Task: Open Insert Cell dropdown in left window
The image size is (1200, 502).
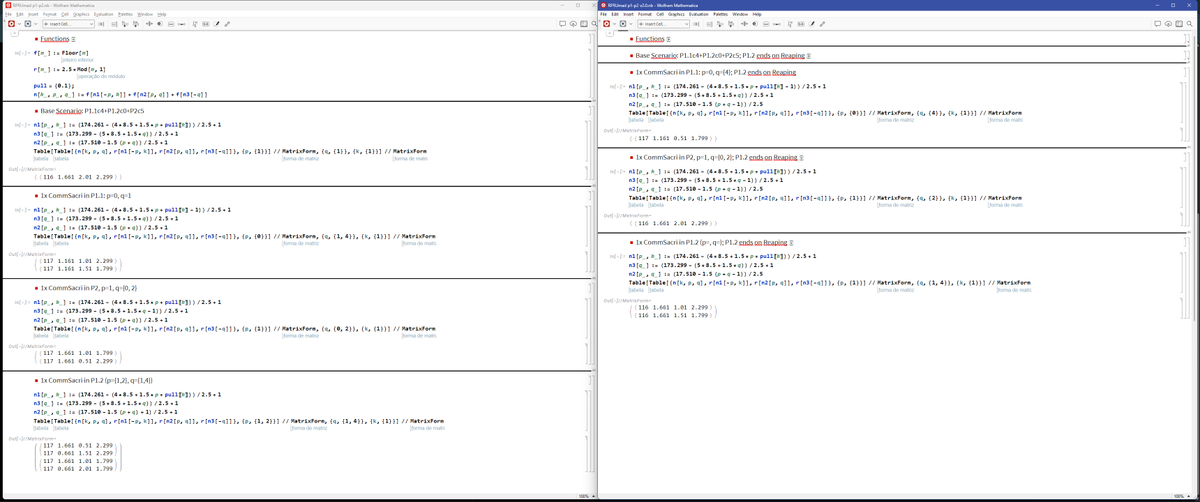Action: [x=69, y=24]
